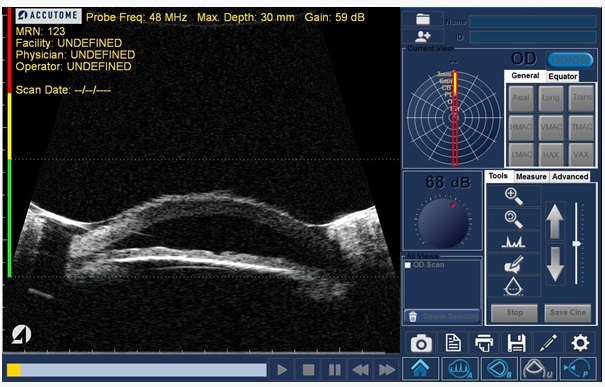The height and width of the screenshot is (387, 605).
Task: Click the play button in cine controls
Action: tap(282, 370)
